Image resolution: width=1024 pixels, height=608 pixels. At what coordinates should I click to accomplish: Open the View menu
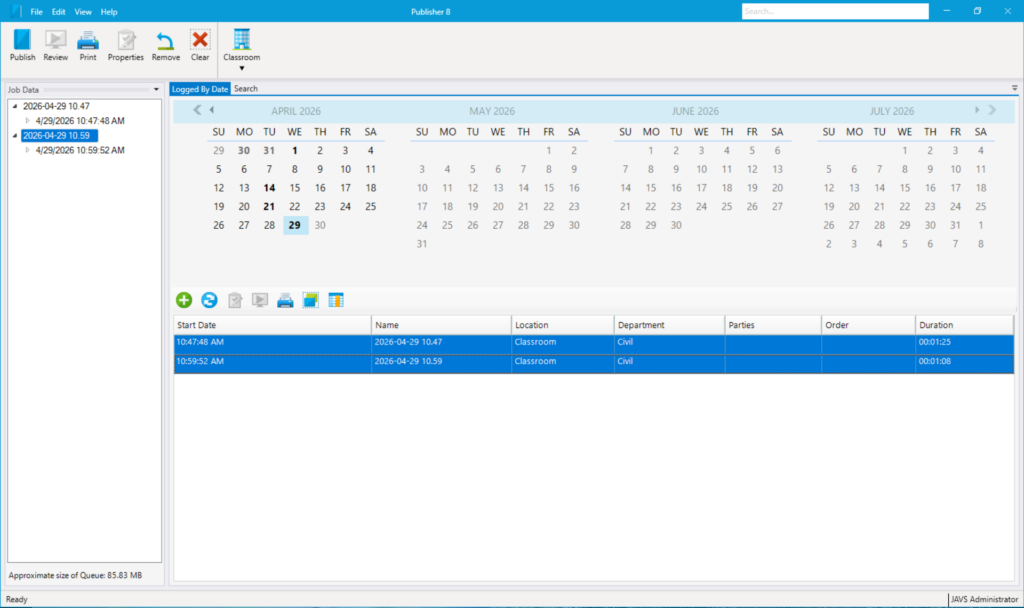point(83,12)
